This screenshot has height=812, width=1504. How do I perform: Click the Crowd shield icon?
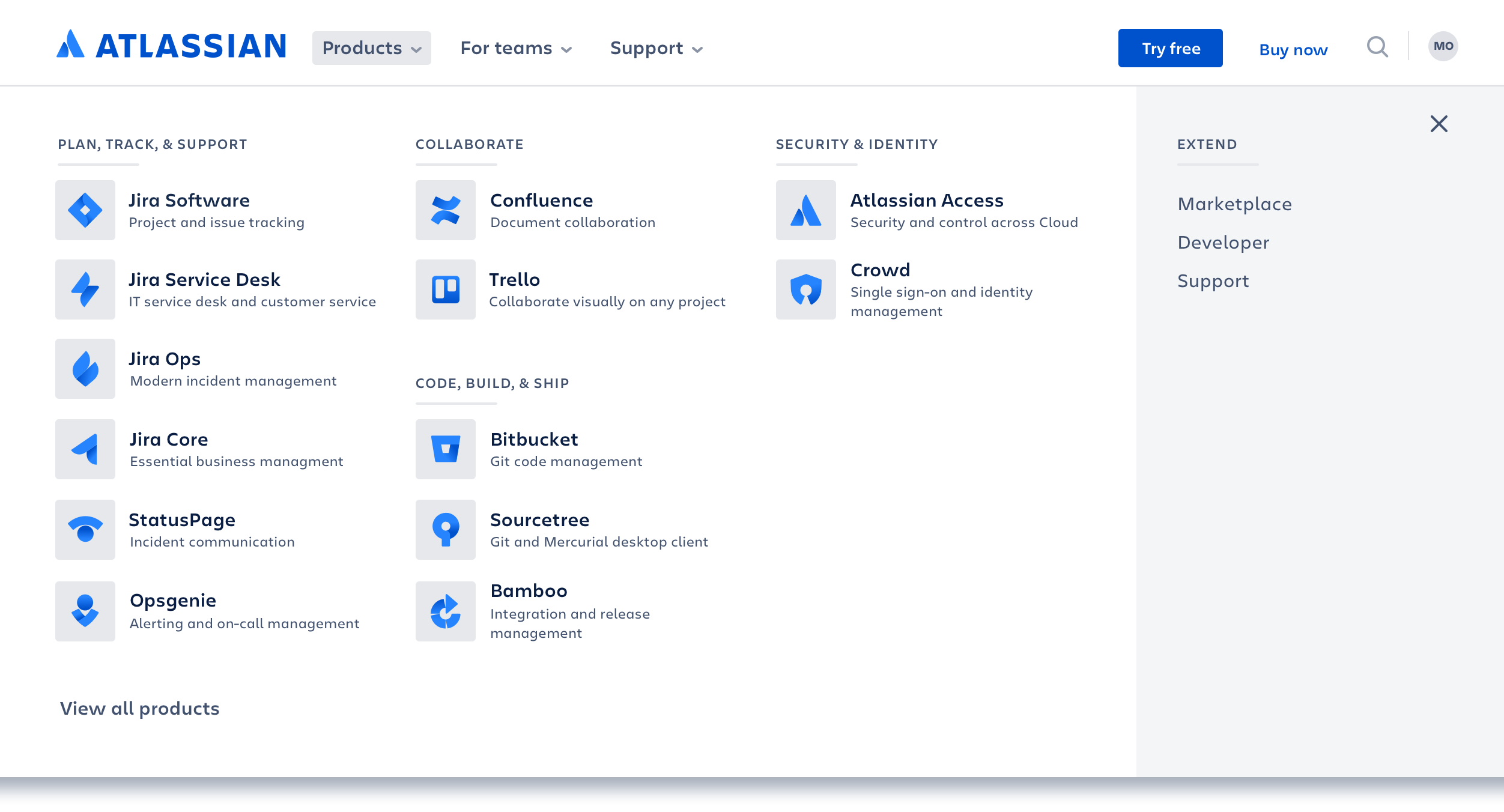pos(806,289)
